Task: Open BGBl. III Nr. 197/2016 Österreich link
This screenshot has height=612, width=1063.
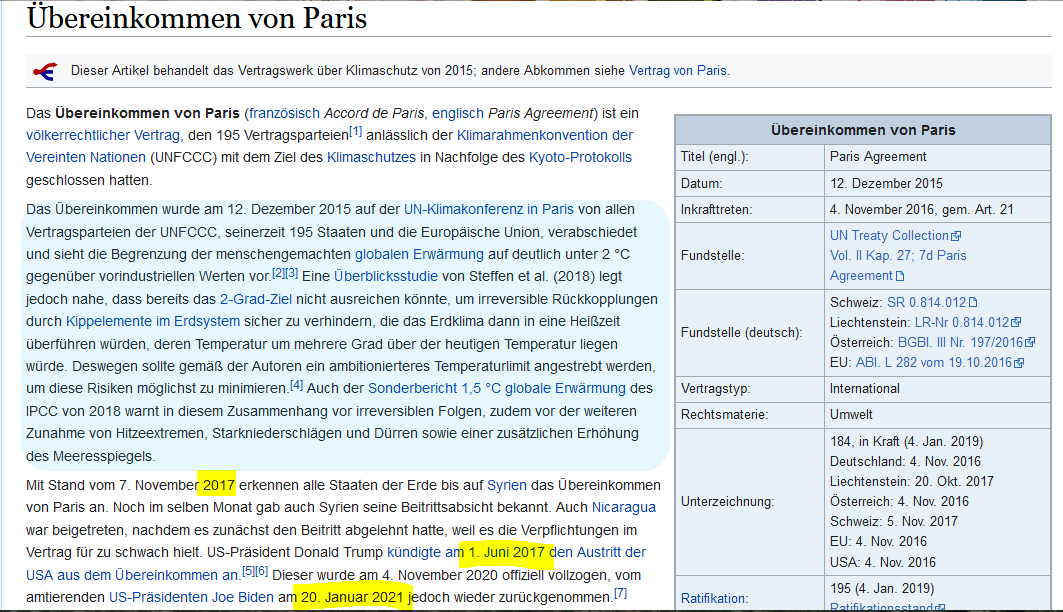Action: 960,342
